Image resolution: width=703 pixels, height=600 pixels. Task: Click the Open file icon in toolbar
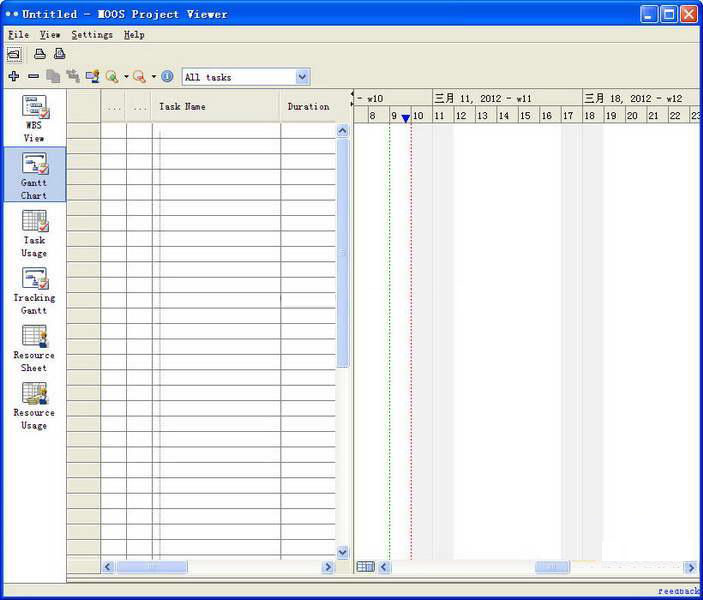tap(14, 54)
